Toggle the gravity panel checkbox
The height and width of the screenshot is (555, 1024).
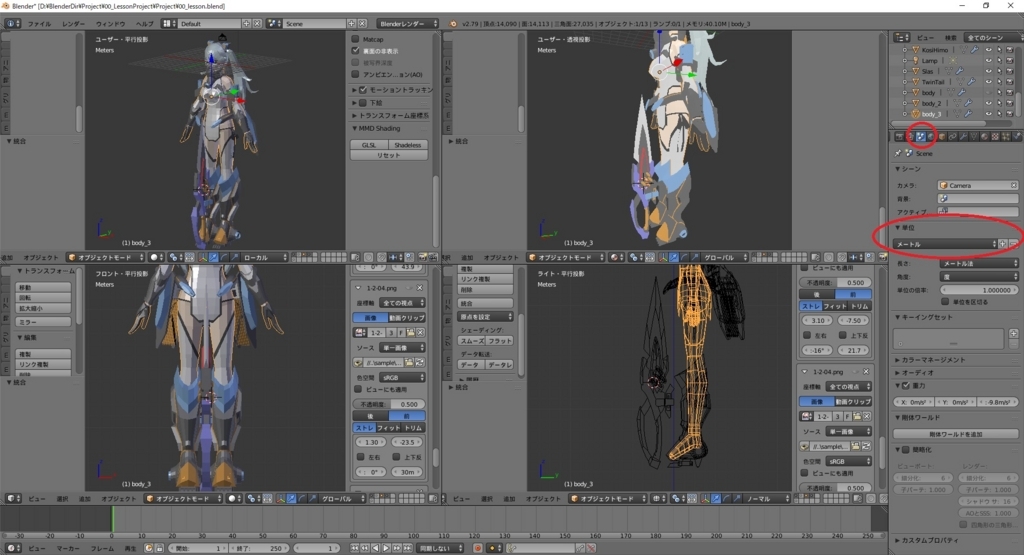(x=906, y=386)
